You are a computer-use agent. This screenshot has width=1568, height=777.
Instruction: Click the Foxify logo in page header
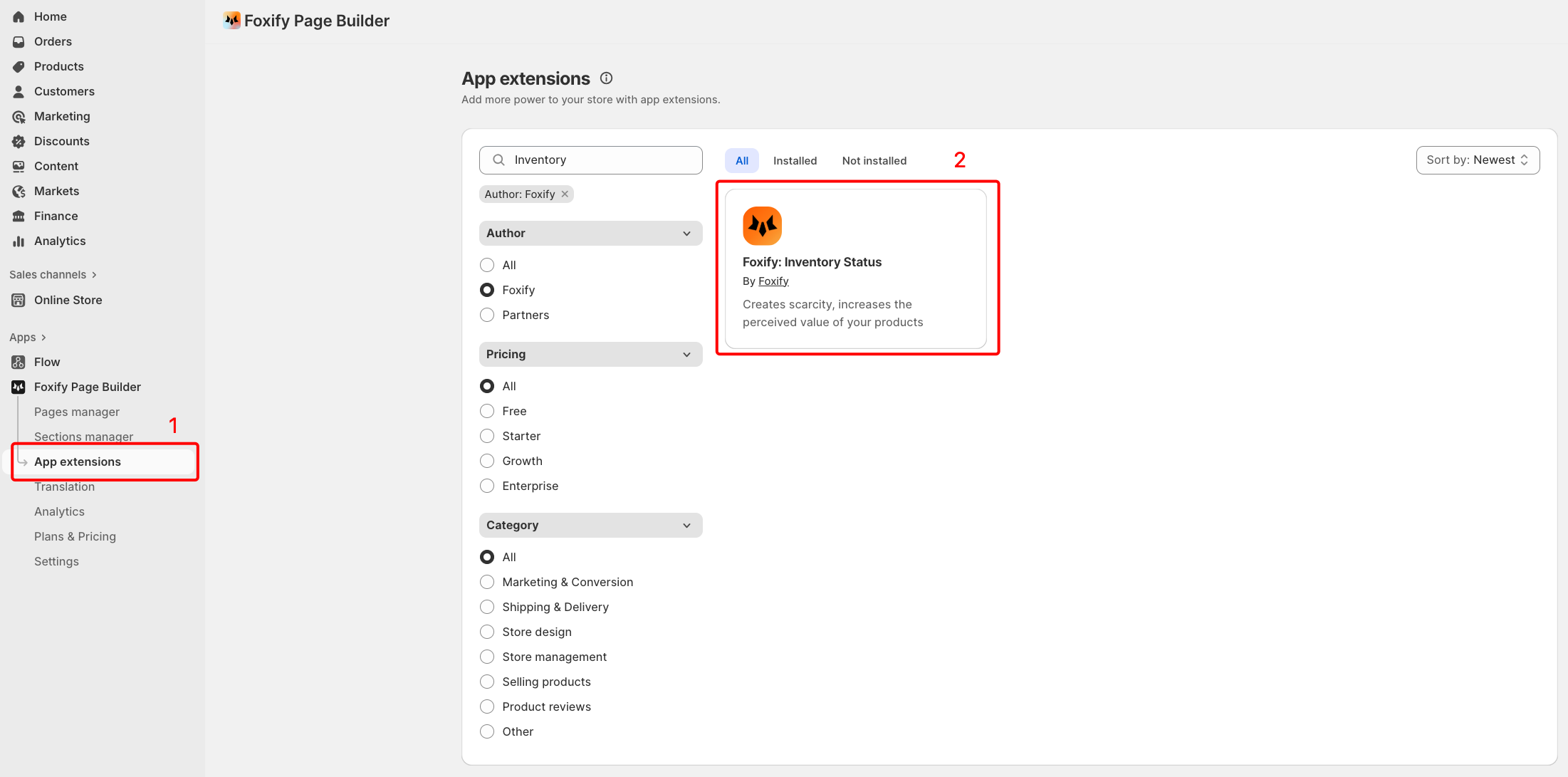231,20
